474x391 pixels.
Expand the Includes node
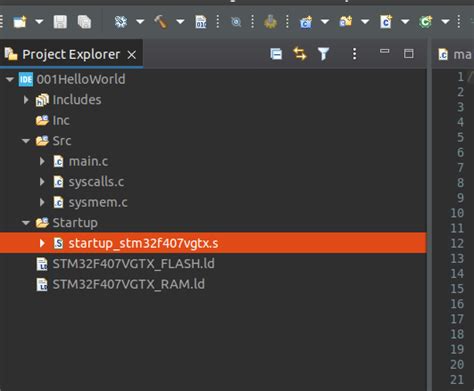(26, 100)
